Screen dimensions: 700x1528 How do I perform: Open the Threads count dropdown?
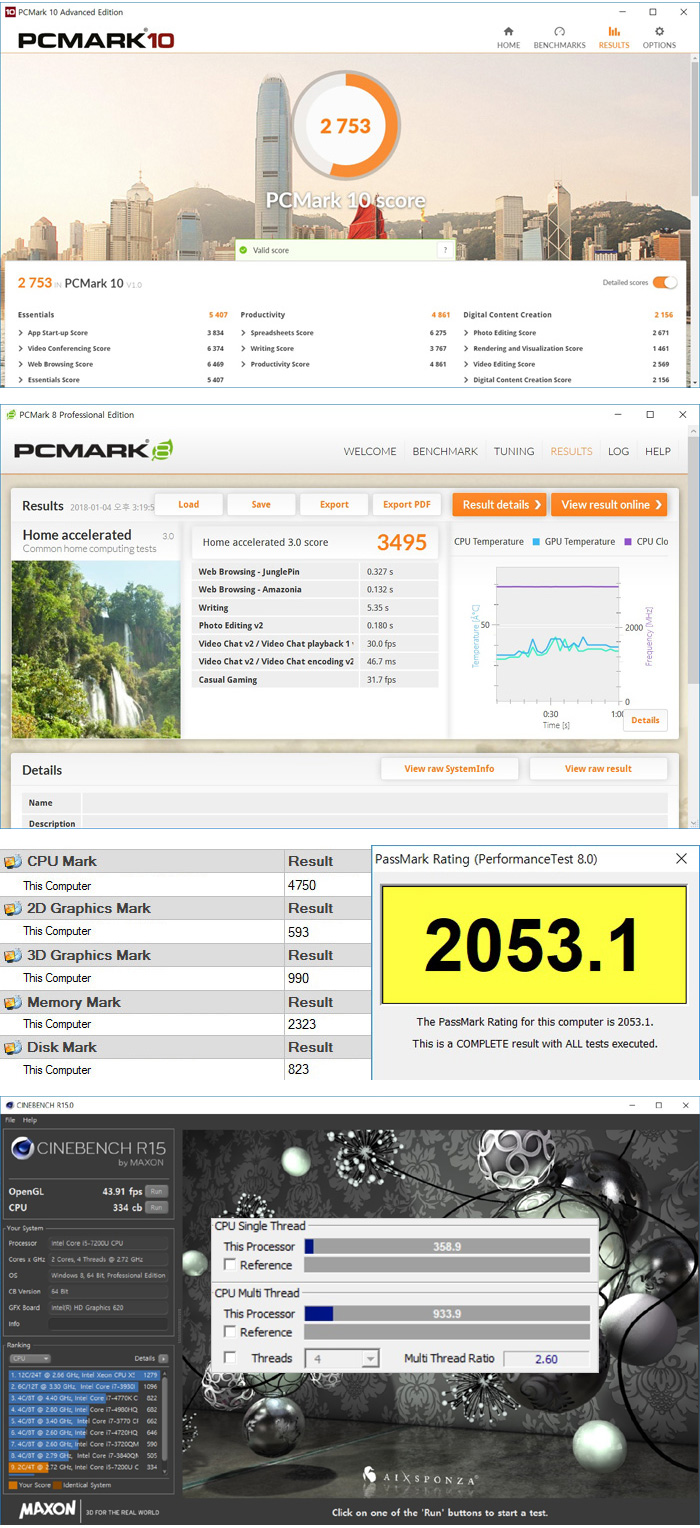(x=371, y=1358)
